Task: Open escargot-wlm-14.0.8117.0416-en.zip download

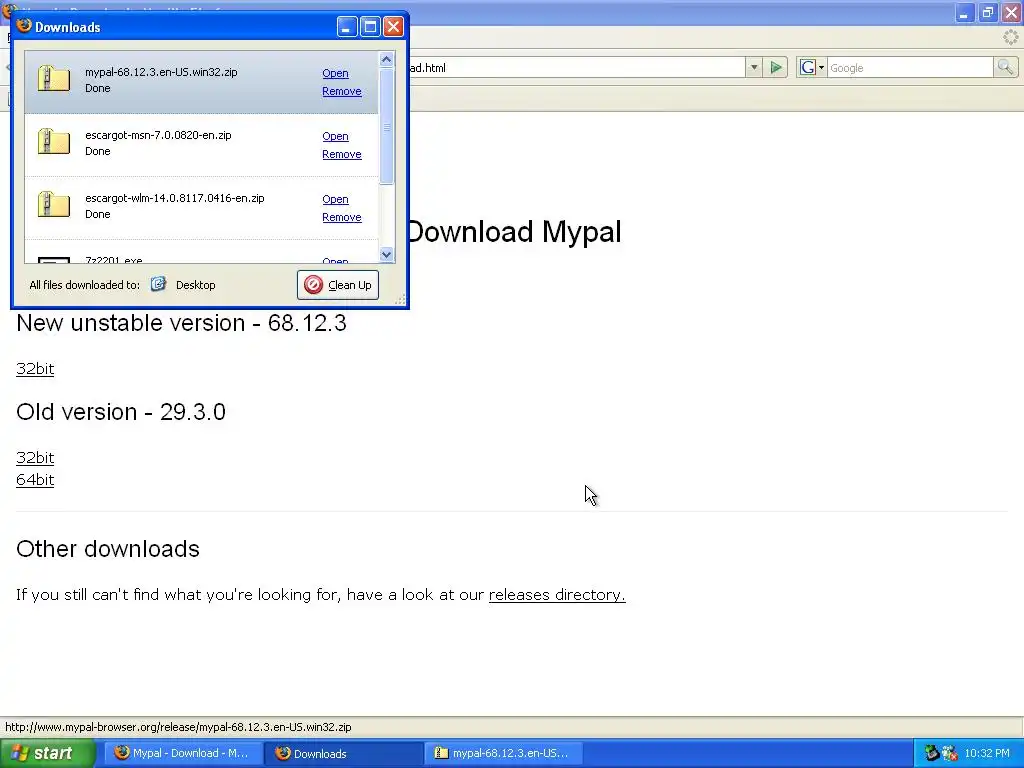Action: [335, 199]
